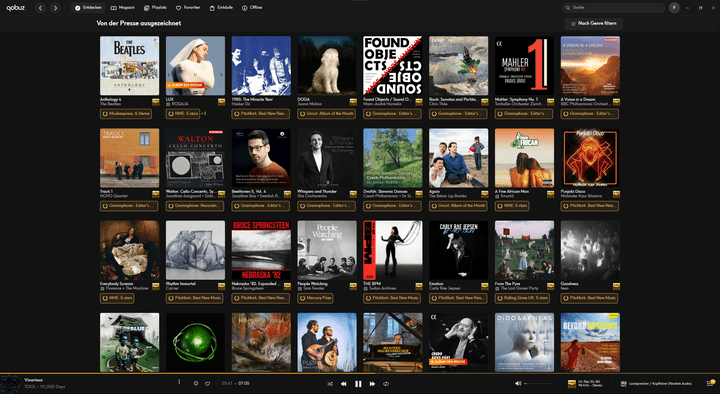Toggle shuffle playback
The width and height of the screenshot is (720, 394).
pyautogui.click(x=330, y=384)
